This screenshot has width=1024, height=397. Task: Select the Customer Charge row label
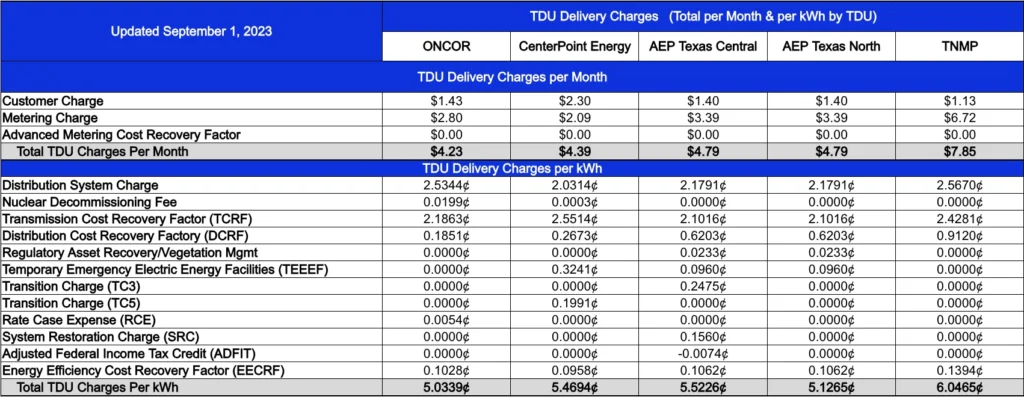pos(53,101)
